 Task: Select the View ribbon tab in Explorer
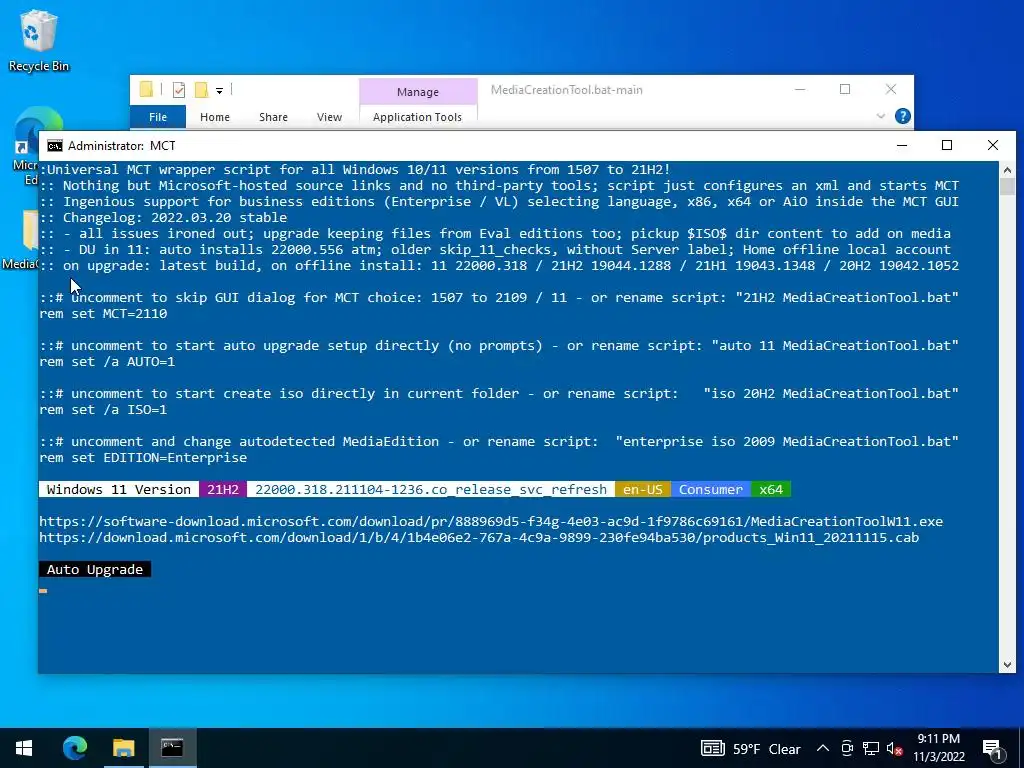(x=329, y=117)
